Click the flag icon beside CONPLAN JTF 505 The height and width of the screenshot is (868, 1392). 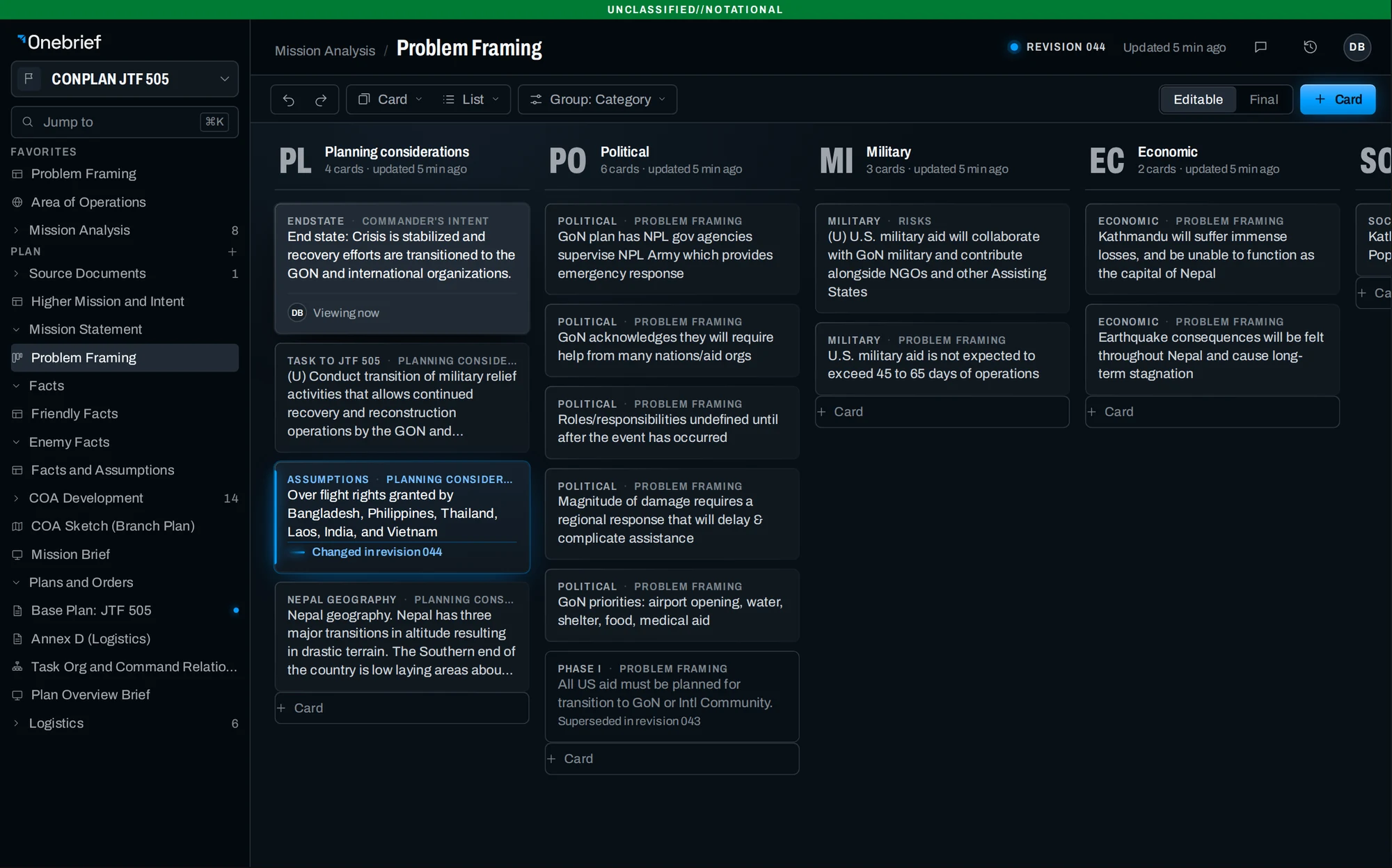(x=29, y=79)
